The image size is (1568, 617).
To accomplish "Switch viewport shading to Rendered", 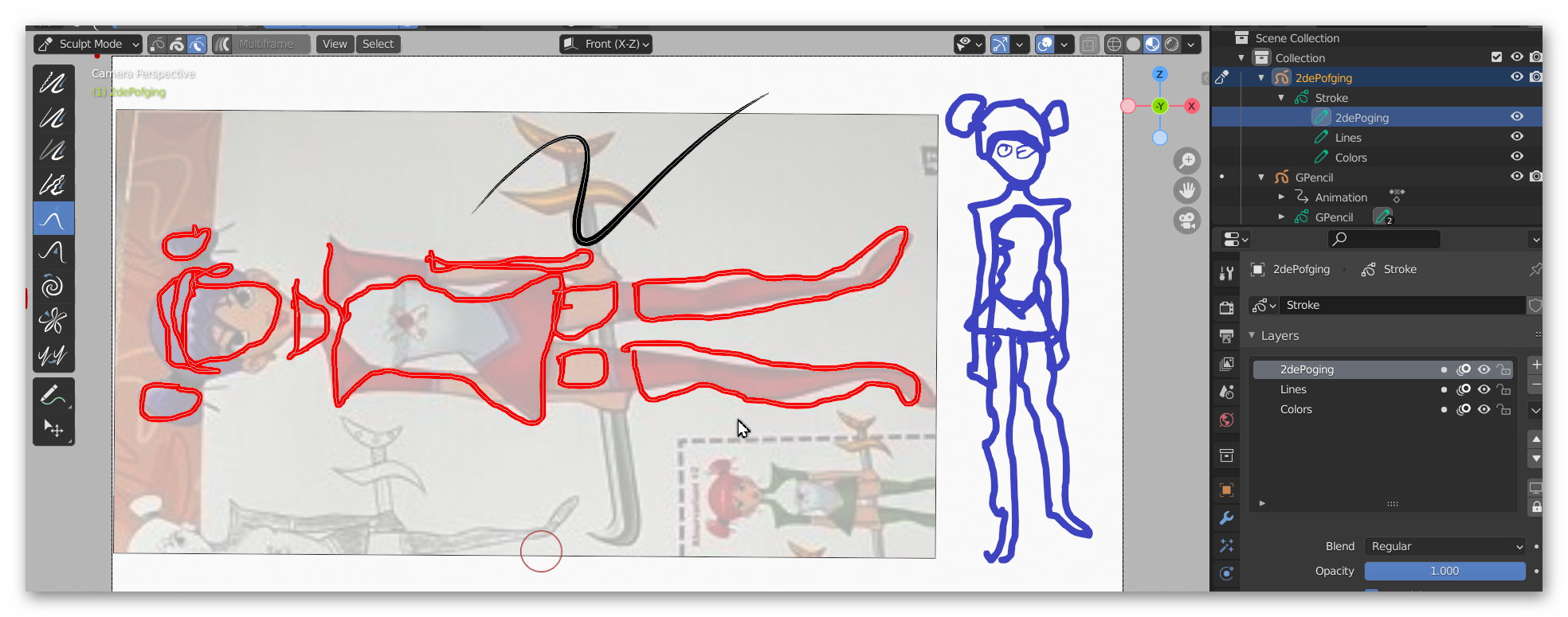I will click(x=1172, y=44).
